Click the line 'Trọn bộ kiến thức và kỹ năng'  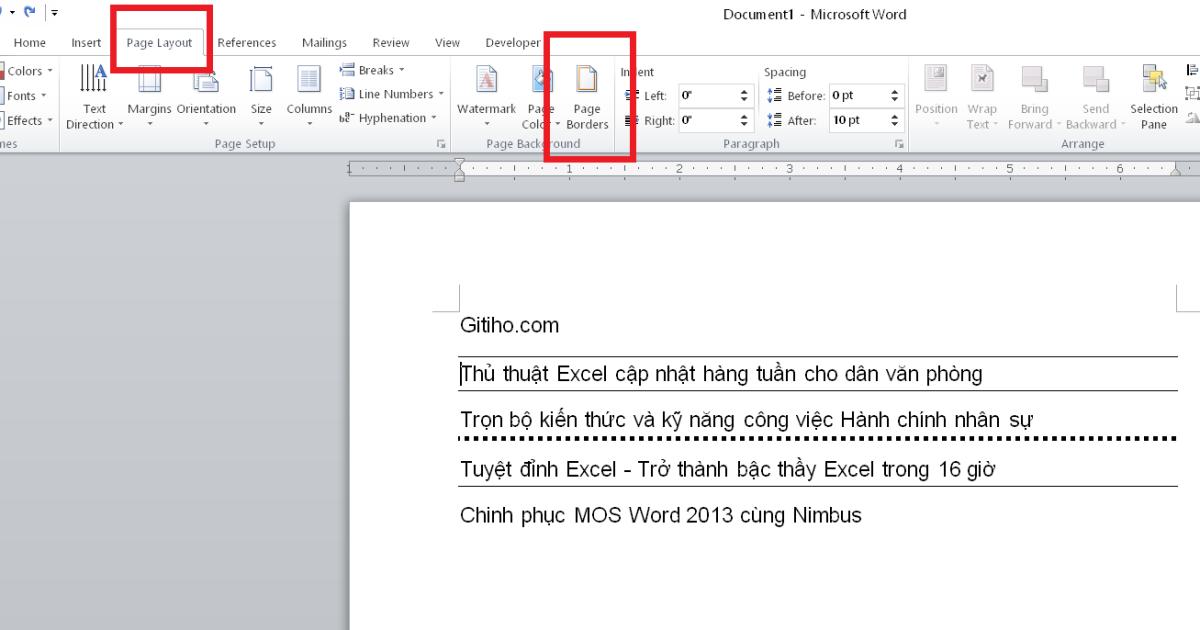point(746,420)
